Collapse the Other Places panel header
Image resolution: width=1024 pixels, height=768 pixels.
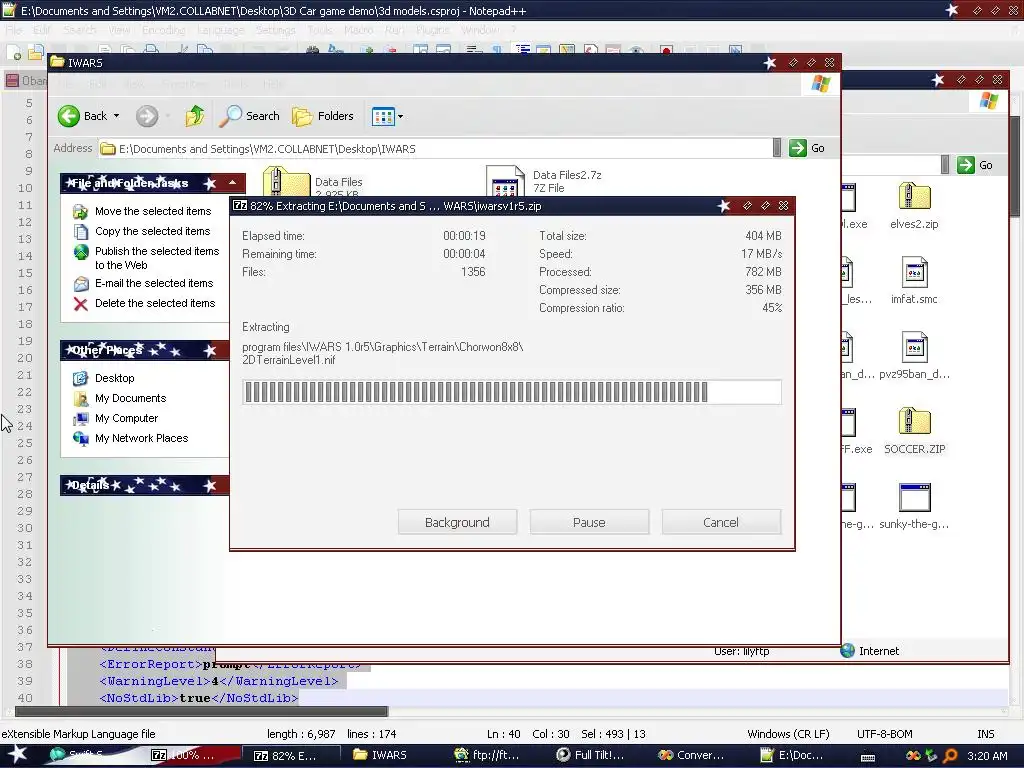point(144,351)
